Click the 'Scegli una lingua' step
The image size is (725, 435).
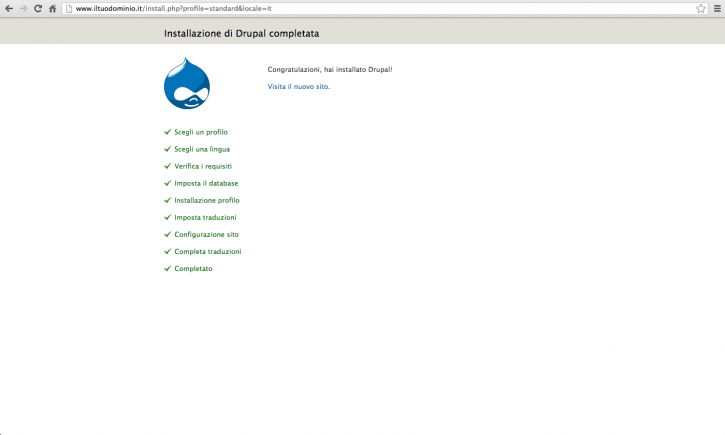pos(202,149)
